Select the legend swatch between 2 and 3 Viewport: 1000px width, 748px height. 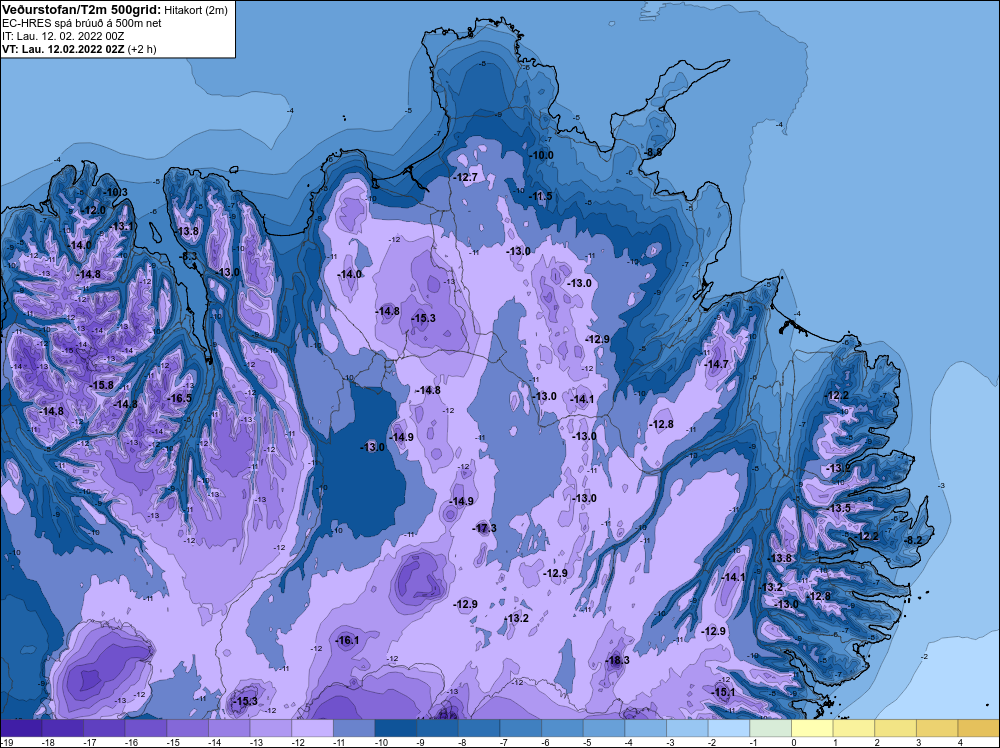click(895, 728)
